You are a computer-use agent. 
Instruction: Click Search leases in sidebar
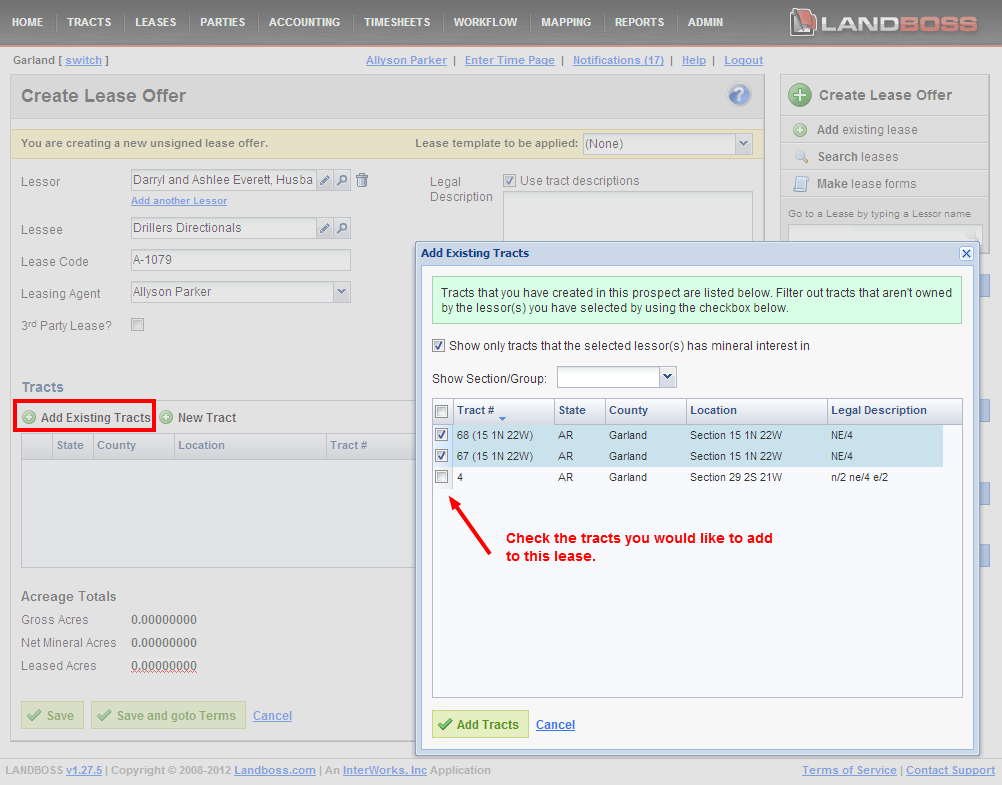857,157
